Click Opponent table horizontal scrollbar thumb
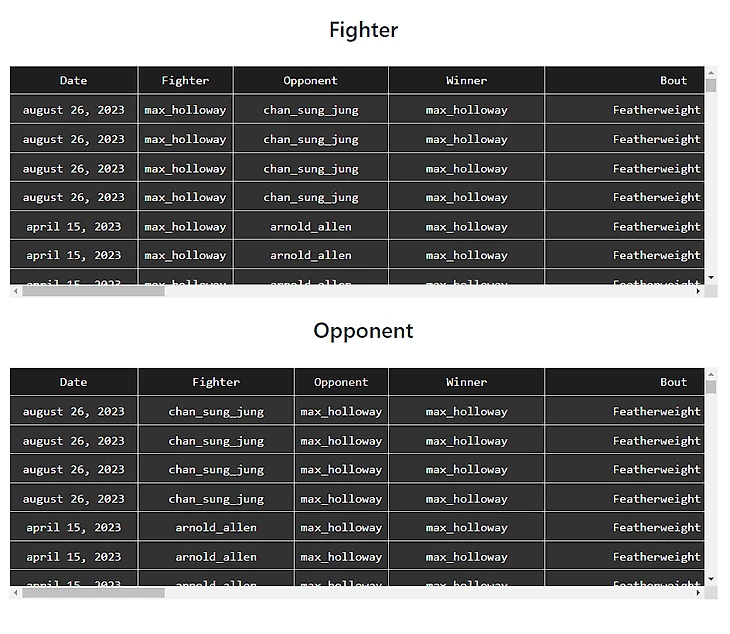Viewport: 730px width, 634px height. tap(94, 593)
